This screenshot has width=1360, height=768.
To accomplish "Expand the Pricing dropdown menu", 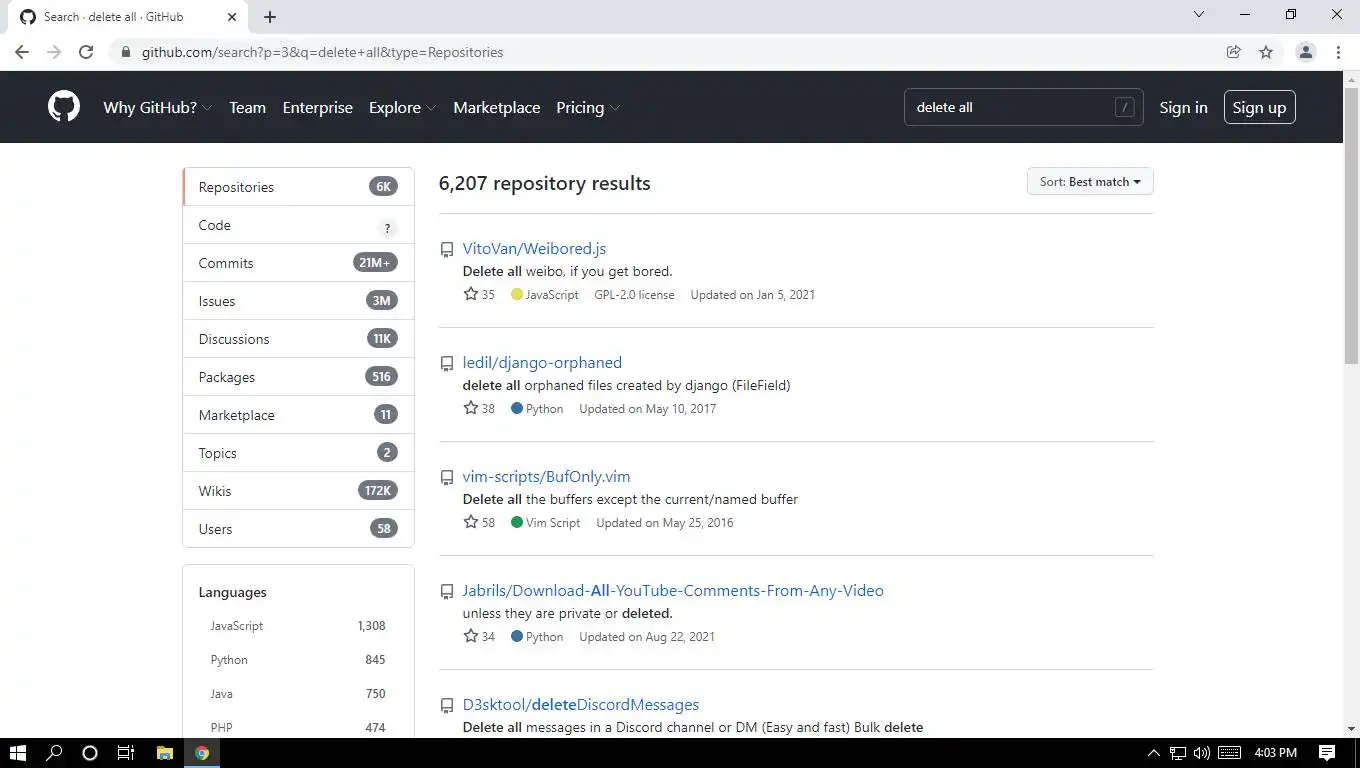I will 588,107.
